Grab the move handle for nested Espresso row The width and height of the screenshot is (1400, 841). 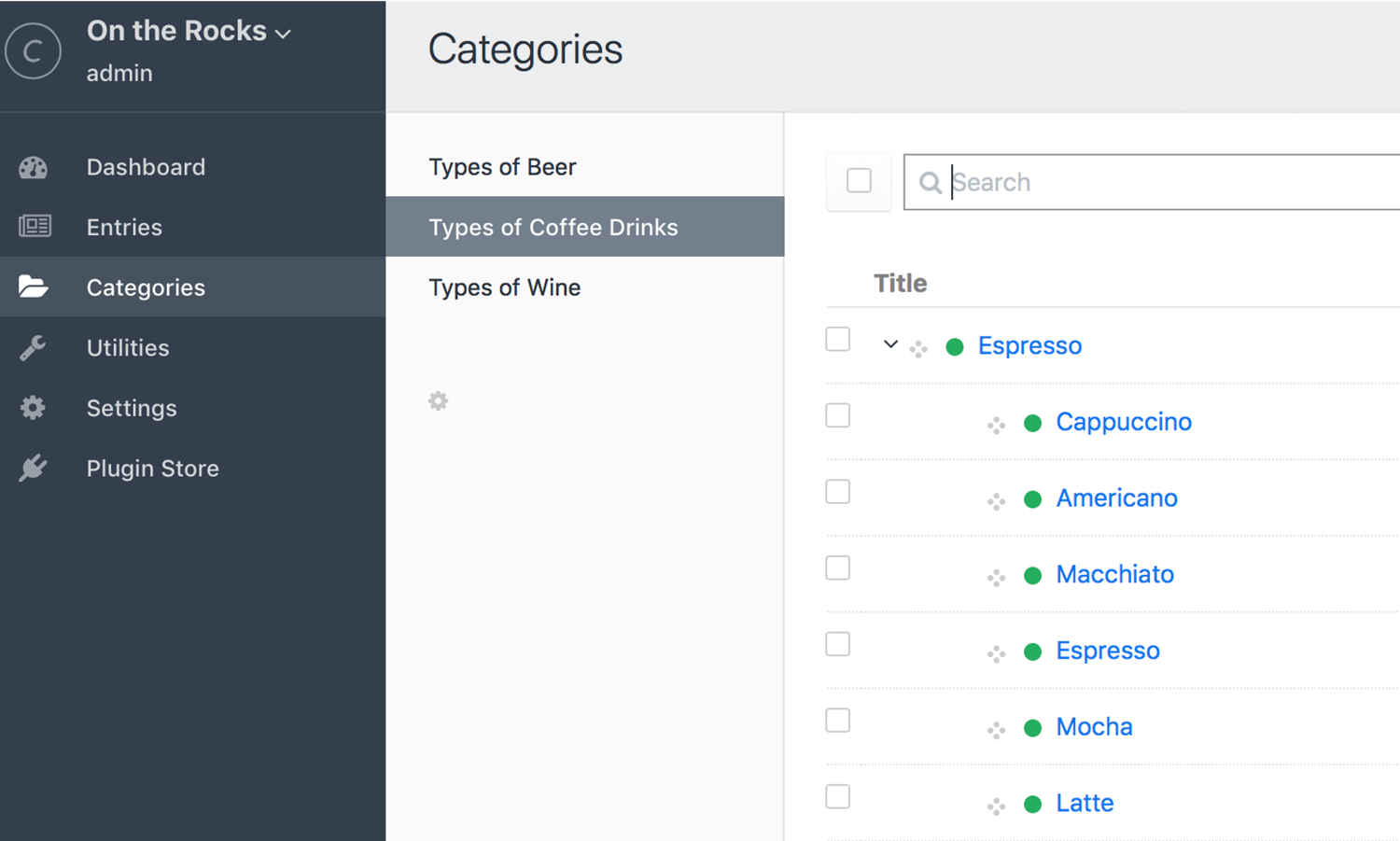[996, 654]
